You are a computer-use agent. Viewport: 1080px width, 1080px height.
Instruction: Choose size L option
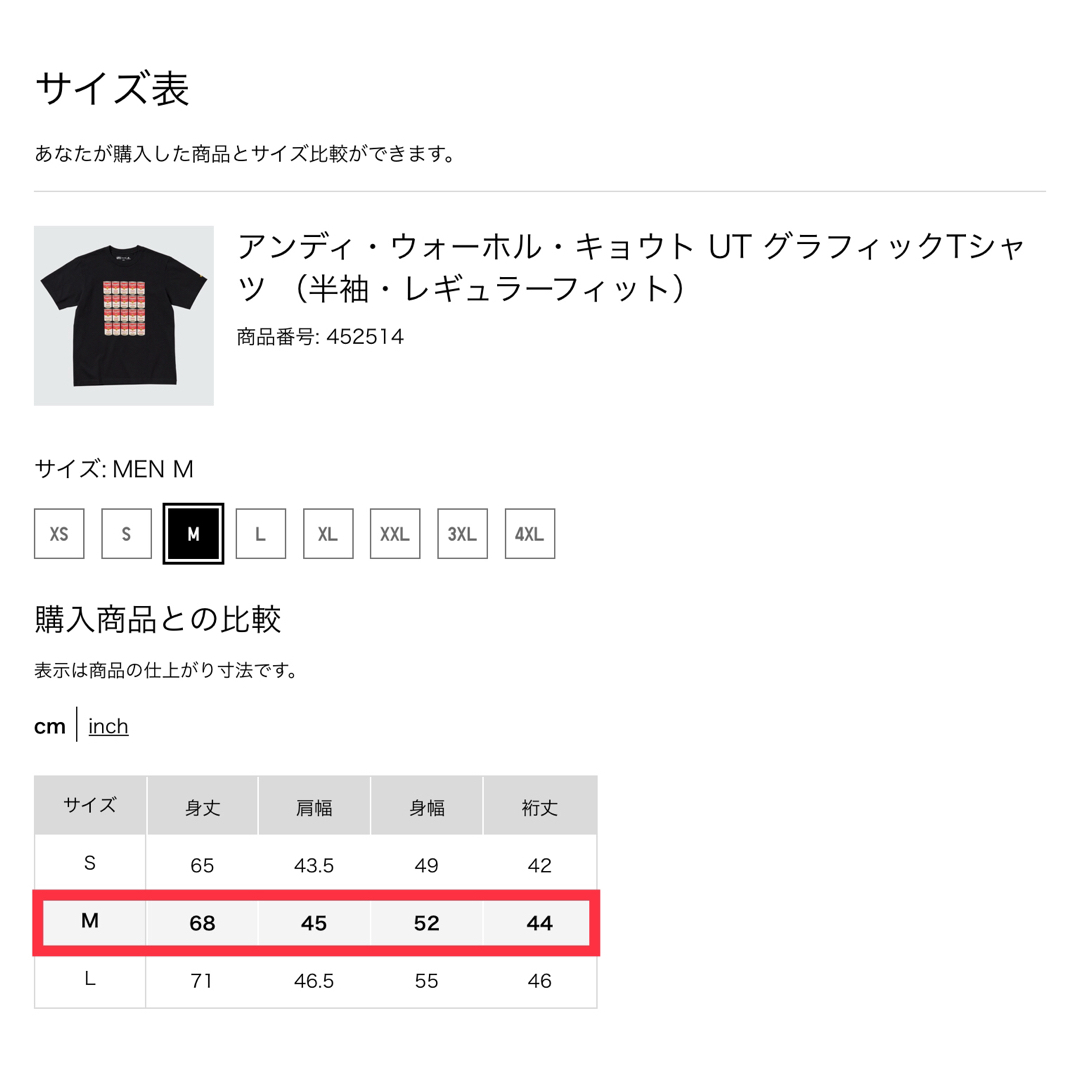coord(260,534)
